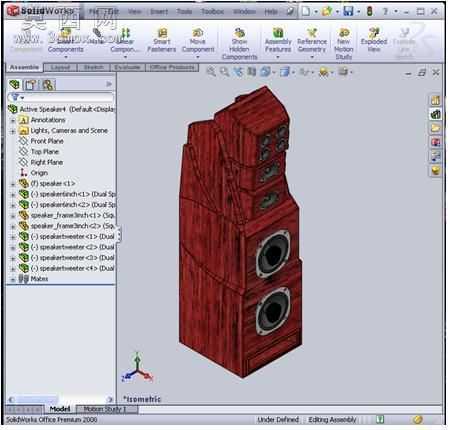Image resolution: width=450 pixels, height=430 pixels.
Task: Click the Save icon in title bar
Action: coord(348,11)
